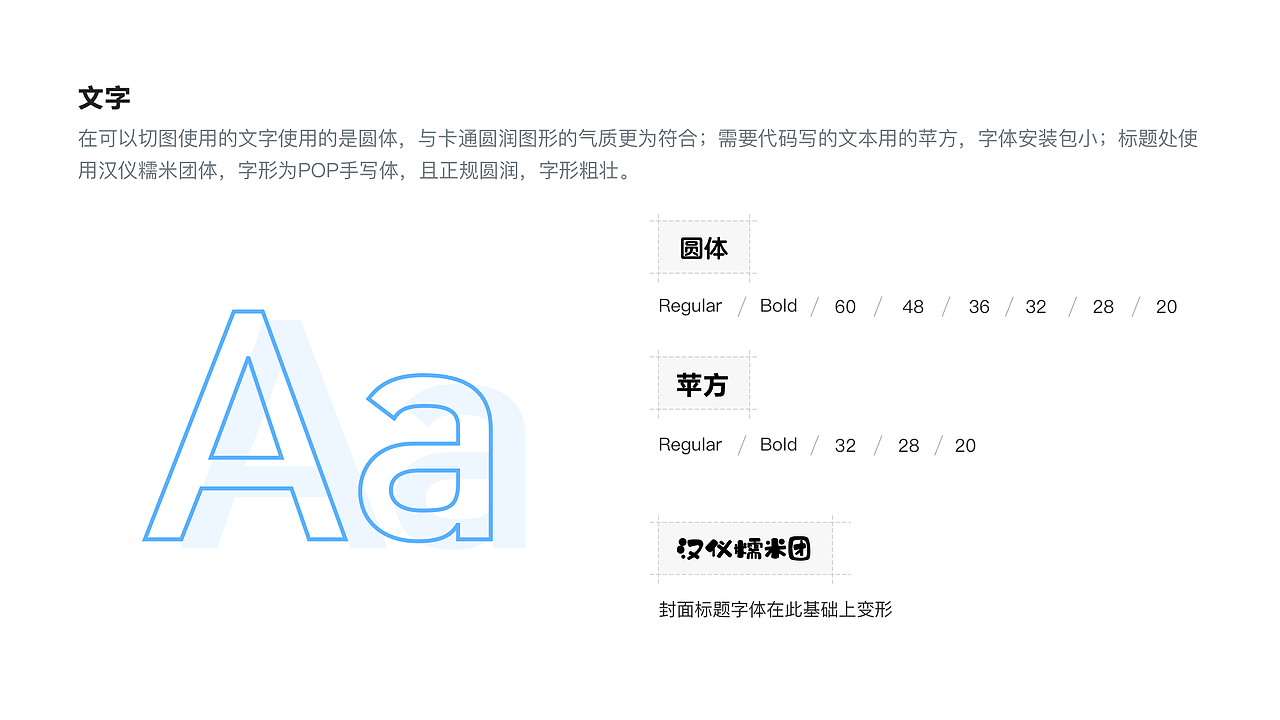1280x720 pixels.
Task: Click the large outlined letter A
Action: point(245,426)
